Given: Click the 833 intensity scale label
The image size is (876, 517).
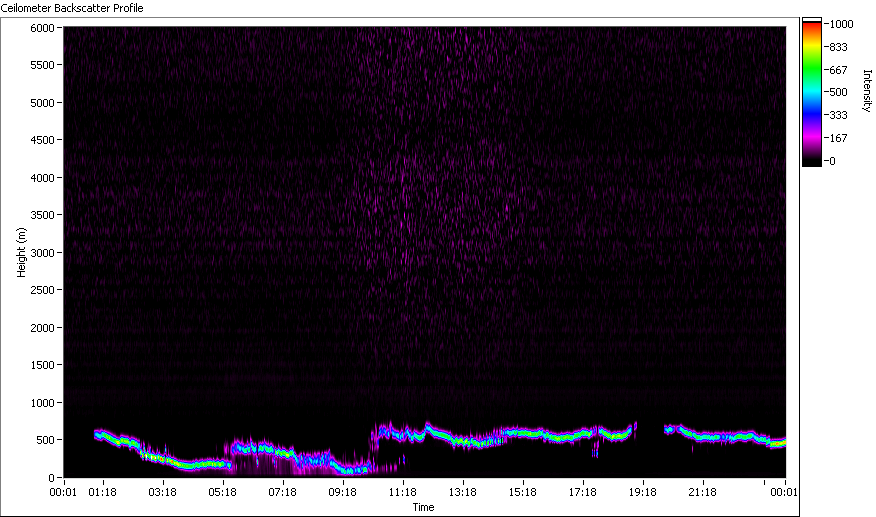Looking at the screenshot, I should (839, 47).
